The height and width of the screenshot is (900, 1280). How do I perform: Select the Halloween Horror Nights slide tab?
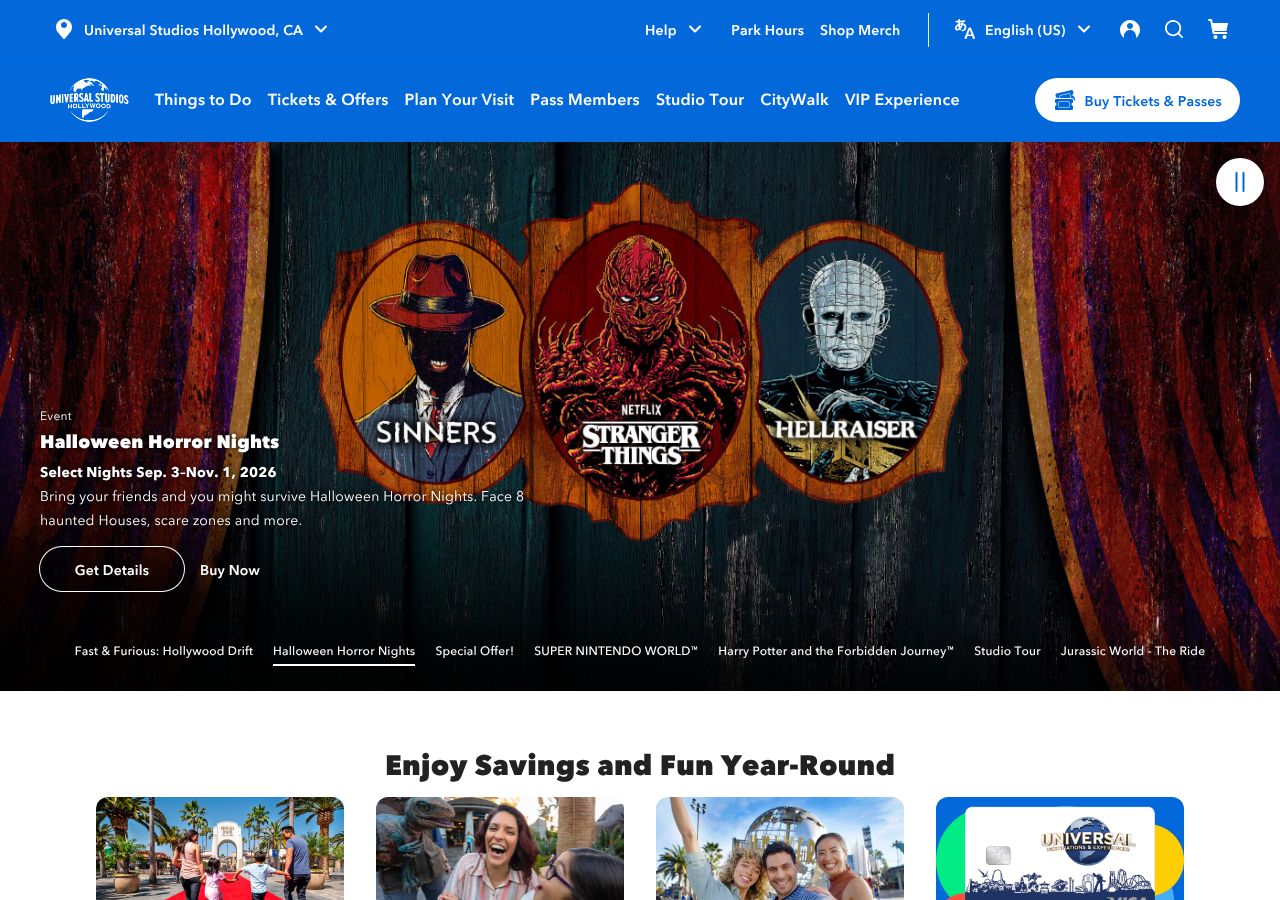click(344, 651)
